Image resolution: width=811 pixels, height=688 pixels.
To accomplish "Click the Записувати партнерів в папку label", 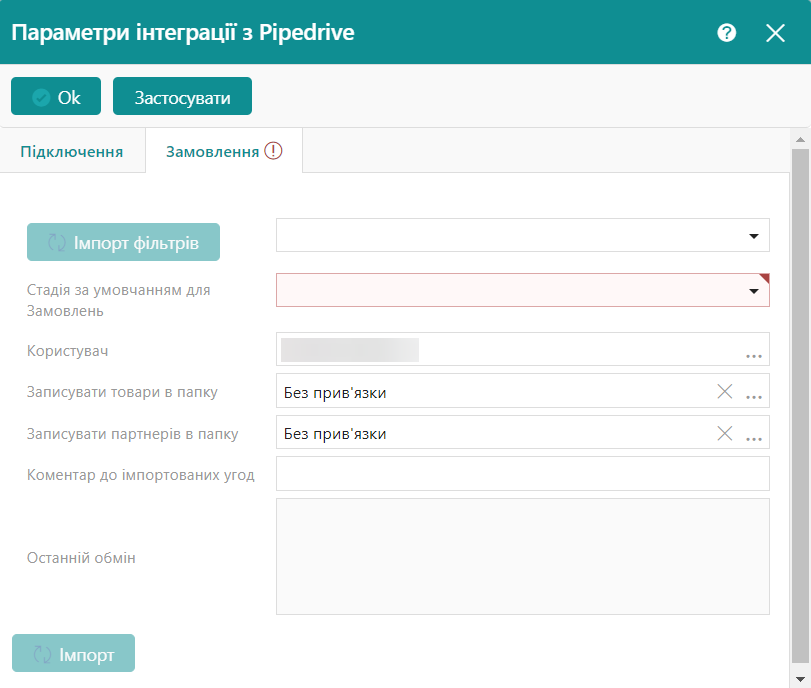I will click(x=132, y=433).
